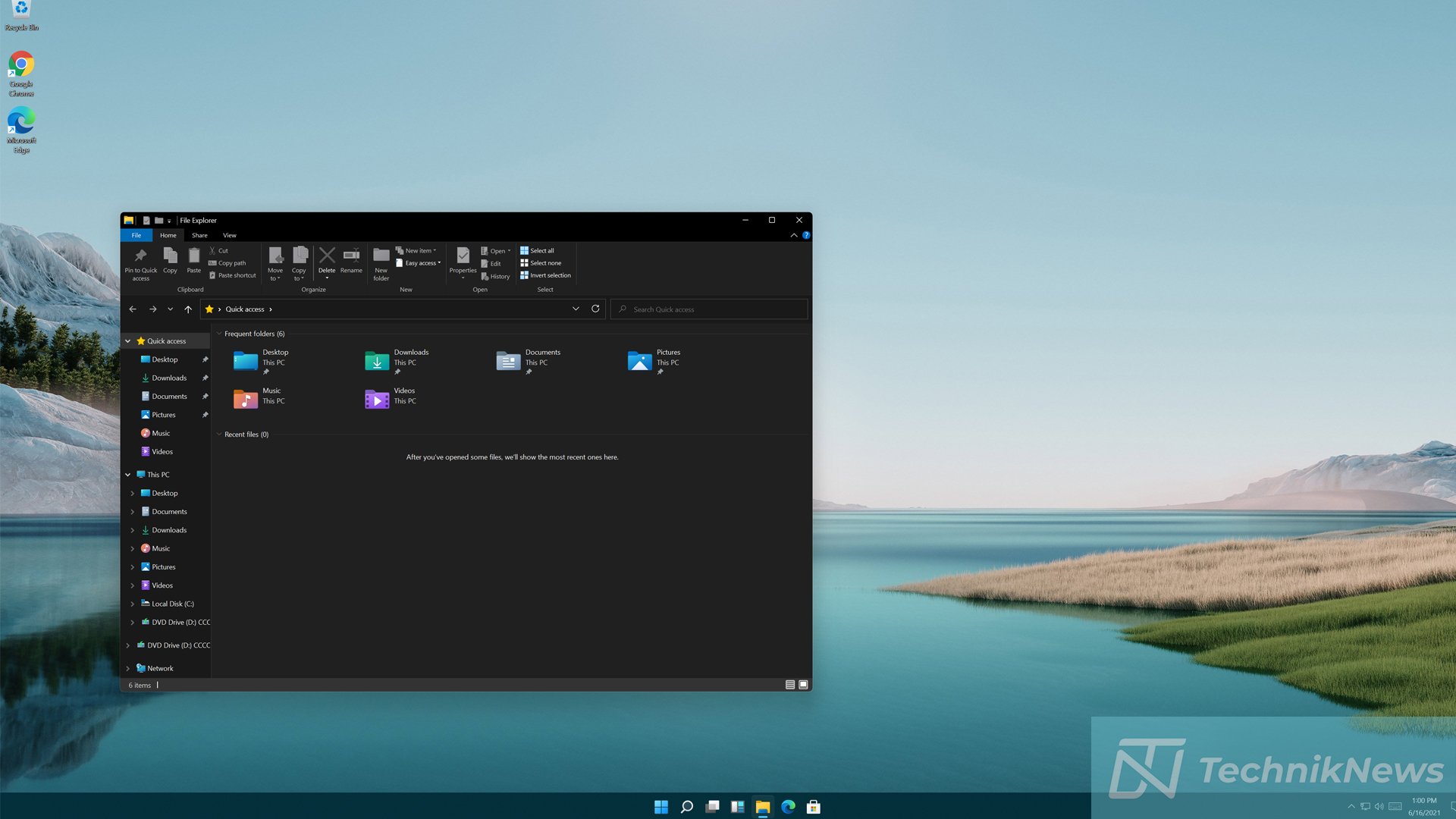Viewport: 1456px width, 819px height.
Task: Click Quick access in the address bar
Action: point(245,309)
